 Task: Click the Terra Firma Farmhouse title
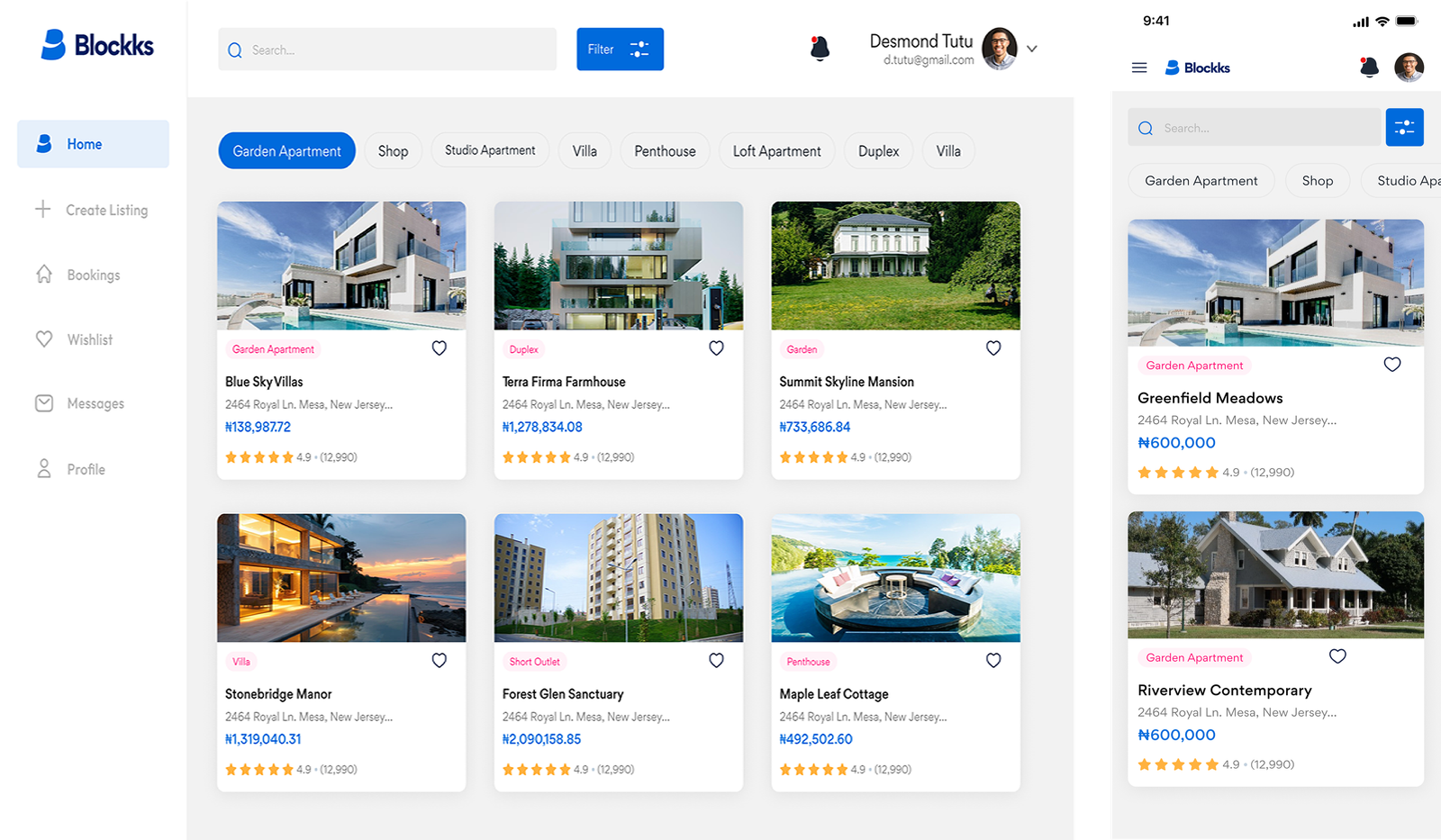[x=564, y=382]
